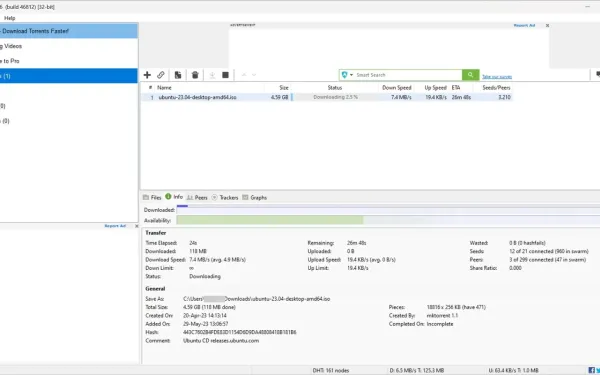Click the torrent Hash value
600x375 pixels.
(x=240, y=332)
